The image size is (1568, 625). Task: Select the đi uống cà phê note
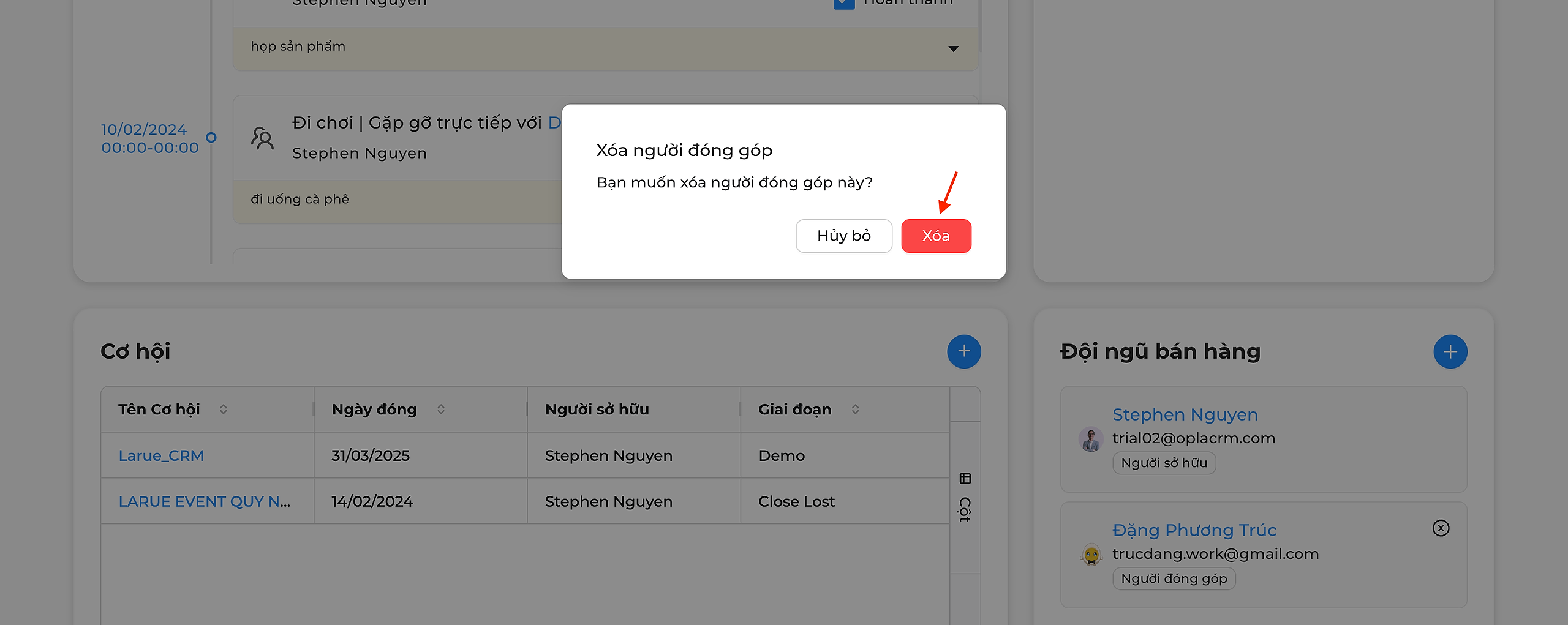(x=300, y=199)
